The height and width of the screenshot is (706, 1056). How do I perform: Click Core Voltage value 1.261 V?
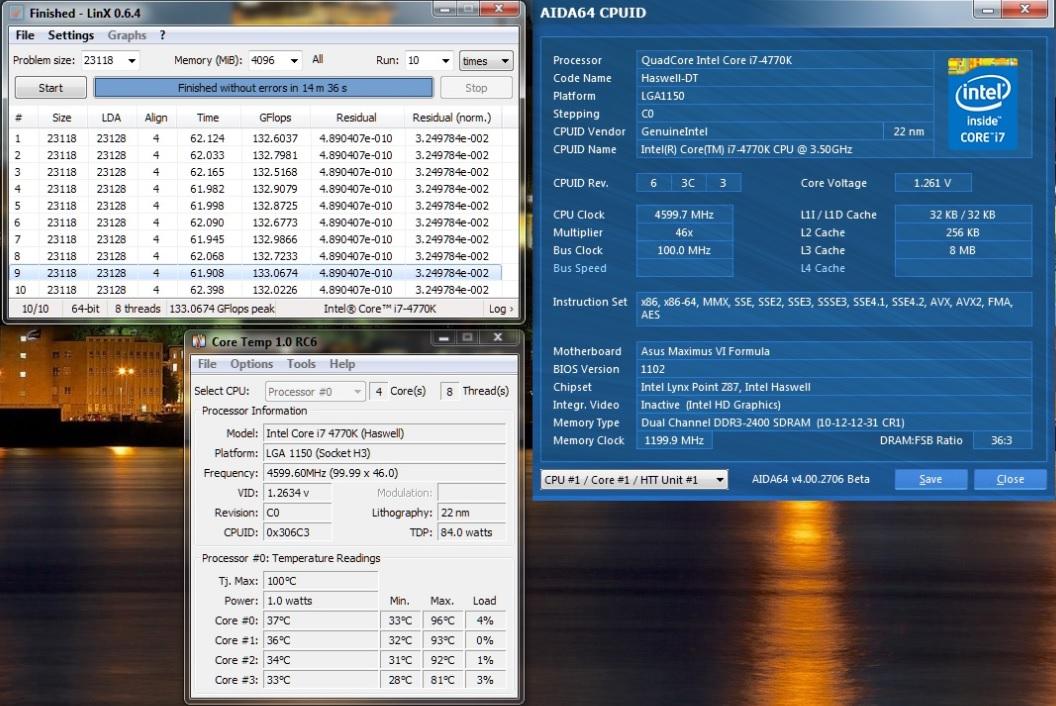coord(933,183)
